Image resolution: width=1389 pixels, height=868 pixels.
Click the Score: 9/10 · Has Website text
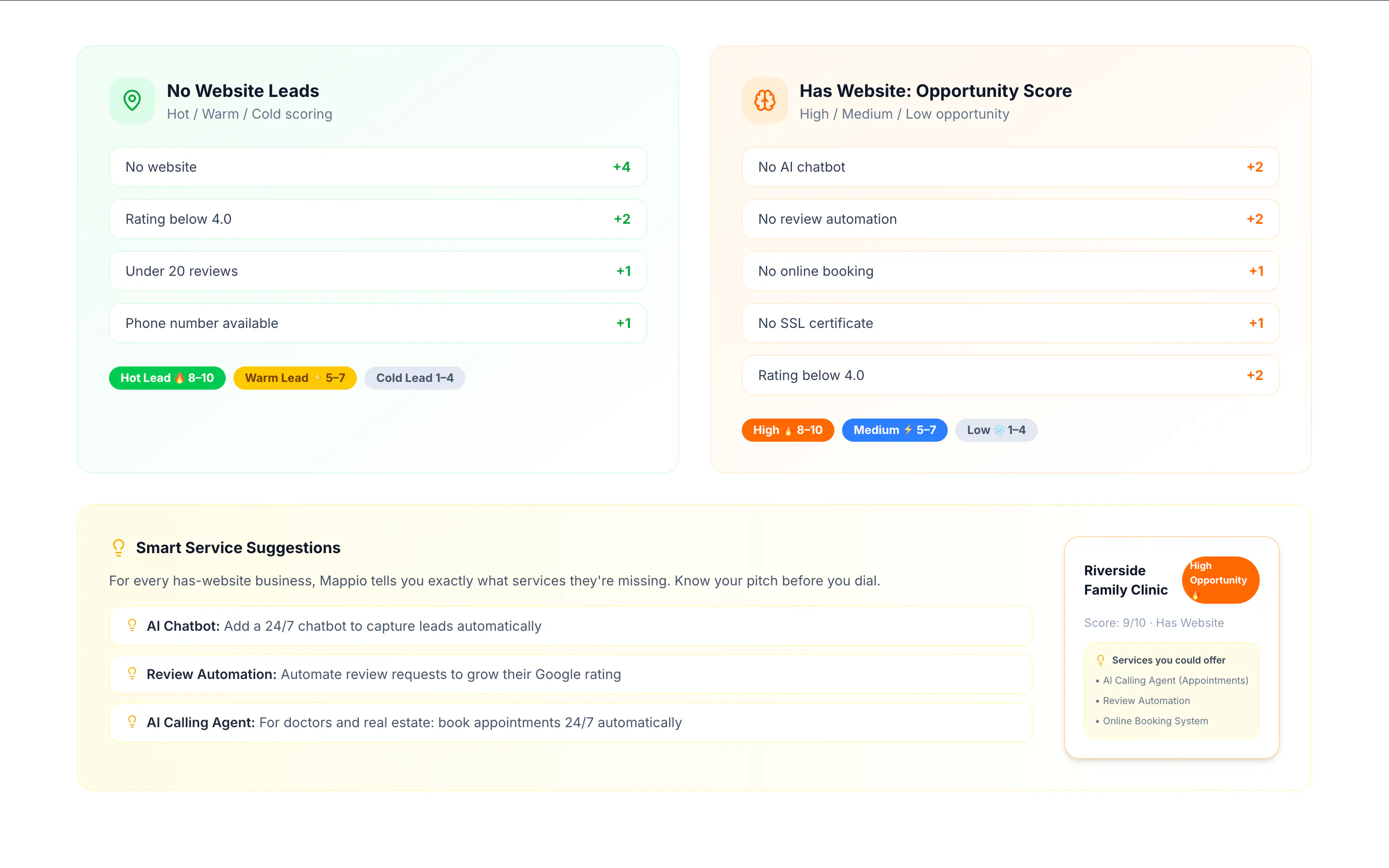tap(1154, 623)
